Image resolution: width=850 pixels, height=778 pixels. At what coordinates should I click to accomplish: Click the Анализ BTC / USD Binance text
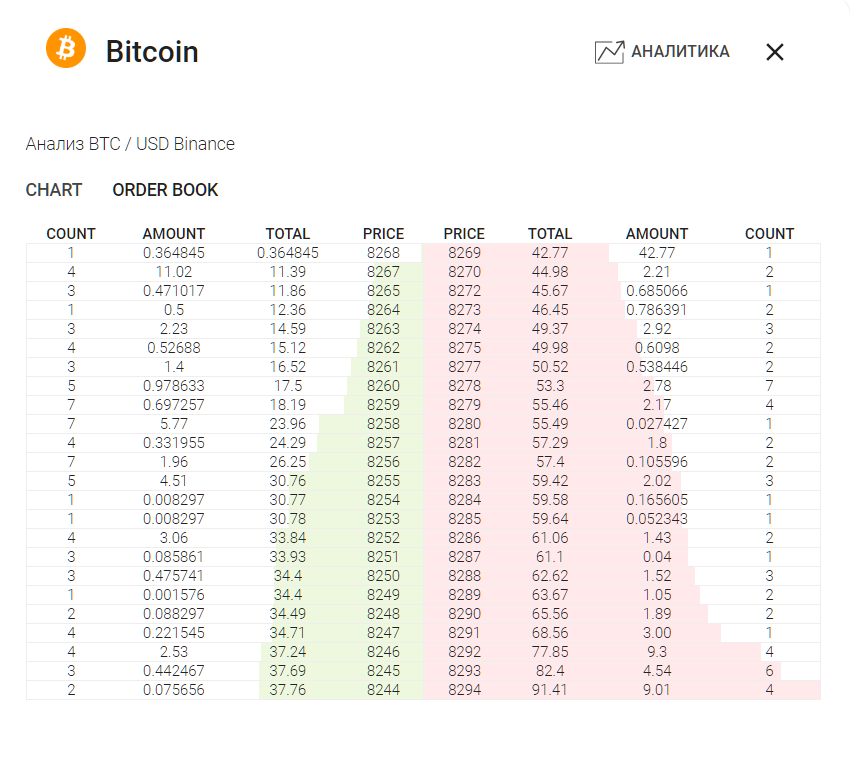pos(130,144)
